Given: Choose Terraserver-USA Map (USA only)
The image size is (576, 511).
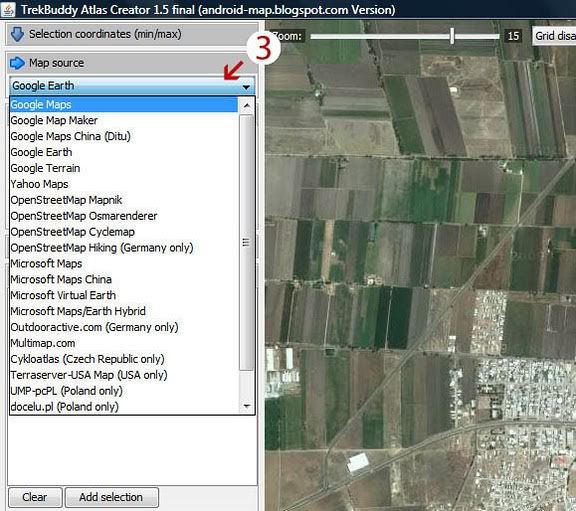Looking at the screenshot, I should 124,375.
